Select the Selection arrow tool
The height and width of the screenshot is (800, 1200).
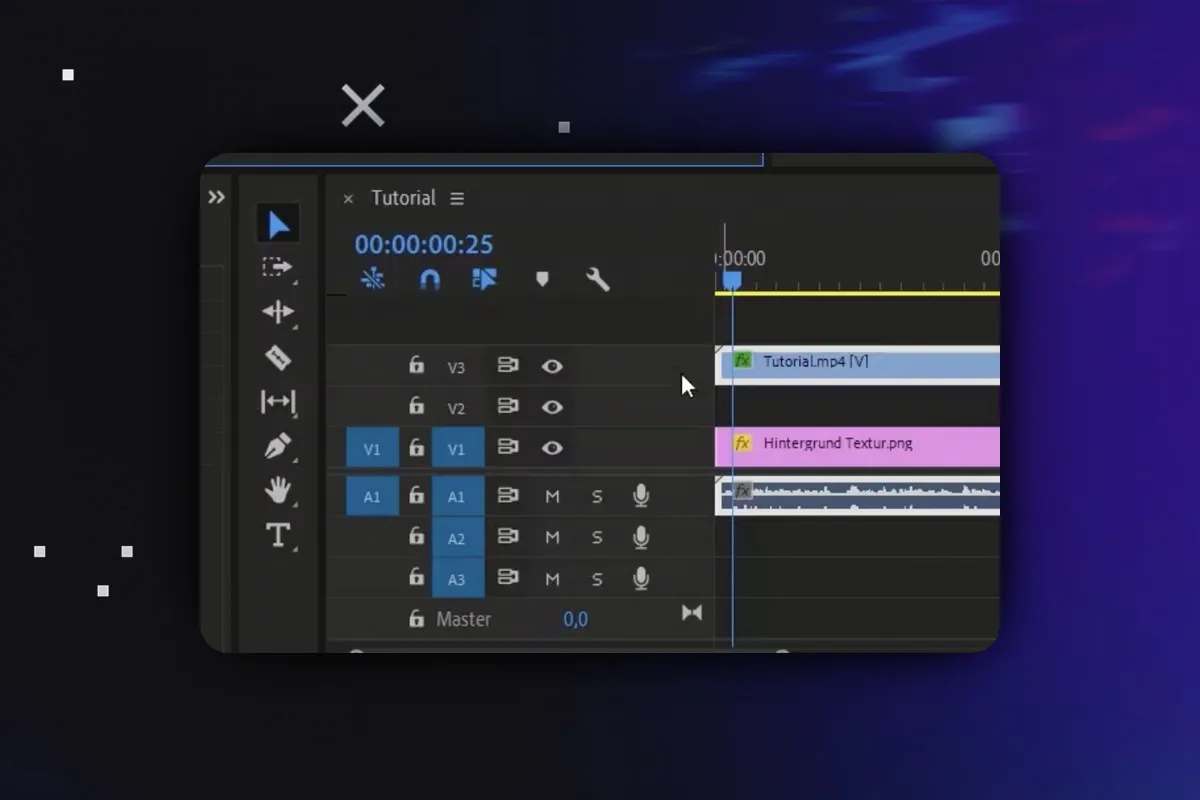(x=278, y=224)
